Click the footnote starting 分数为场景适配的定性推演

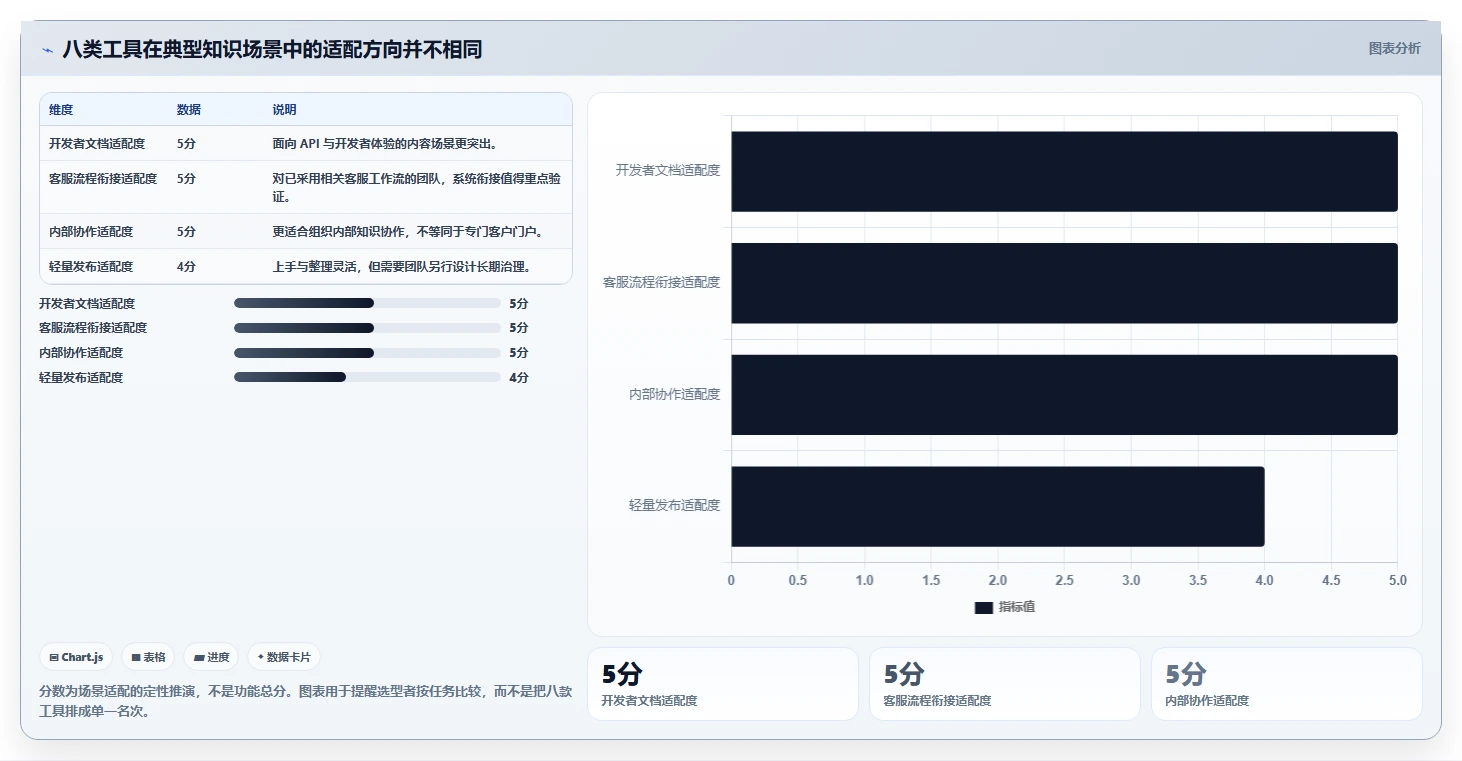[x=306, y=702]
